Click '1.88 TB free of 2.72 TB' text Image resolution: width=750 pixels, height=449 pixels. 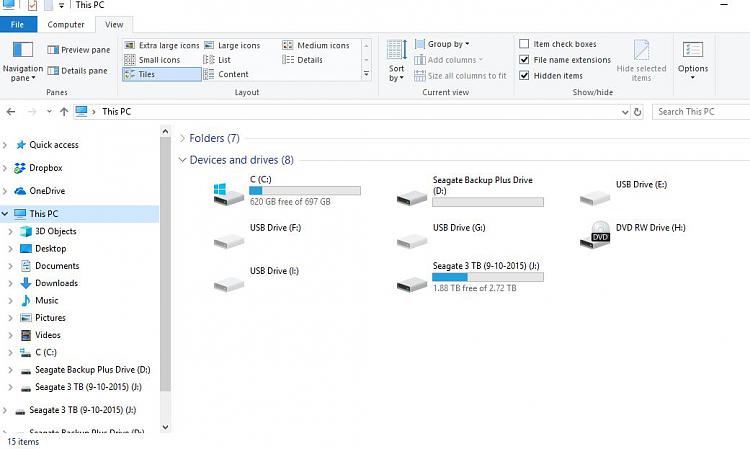(x=474, y=288)
